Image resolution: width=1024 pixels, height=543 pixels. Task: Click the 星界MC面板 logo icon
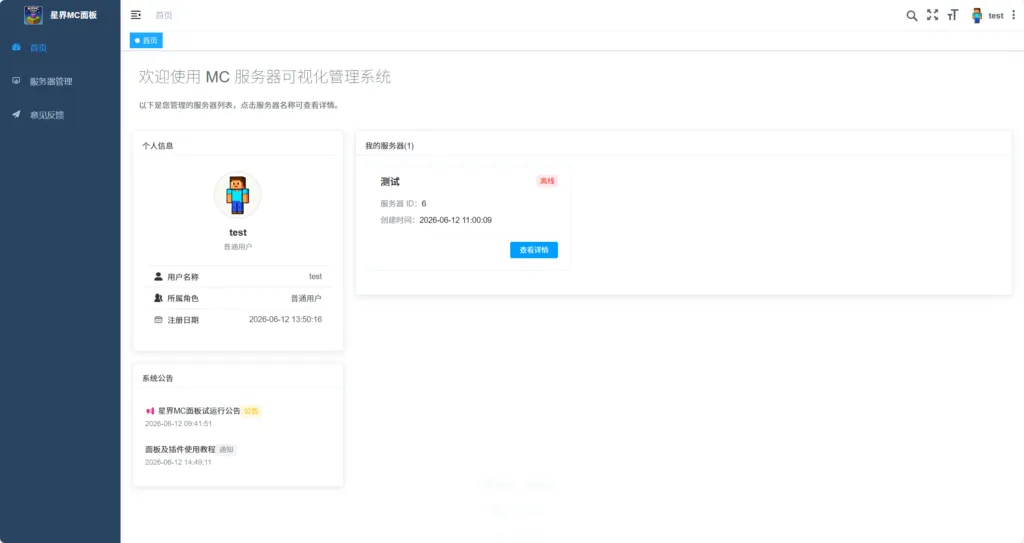(x=33, y=15)
